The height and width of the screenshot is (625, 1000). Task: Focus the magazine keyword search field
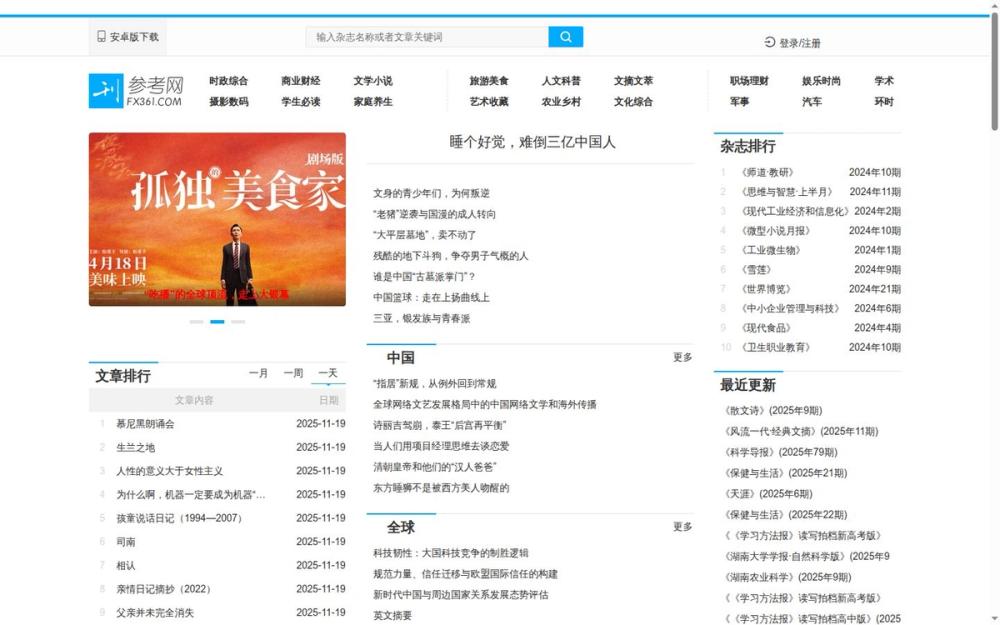pos(427,37)
